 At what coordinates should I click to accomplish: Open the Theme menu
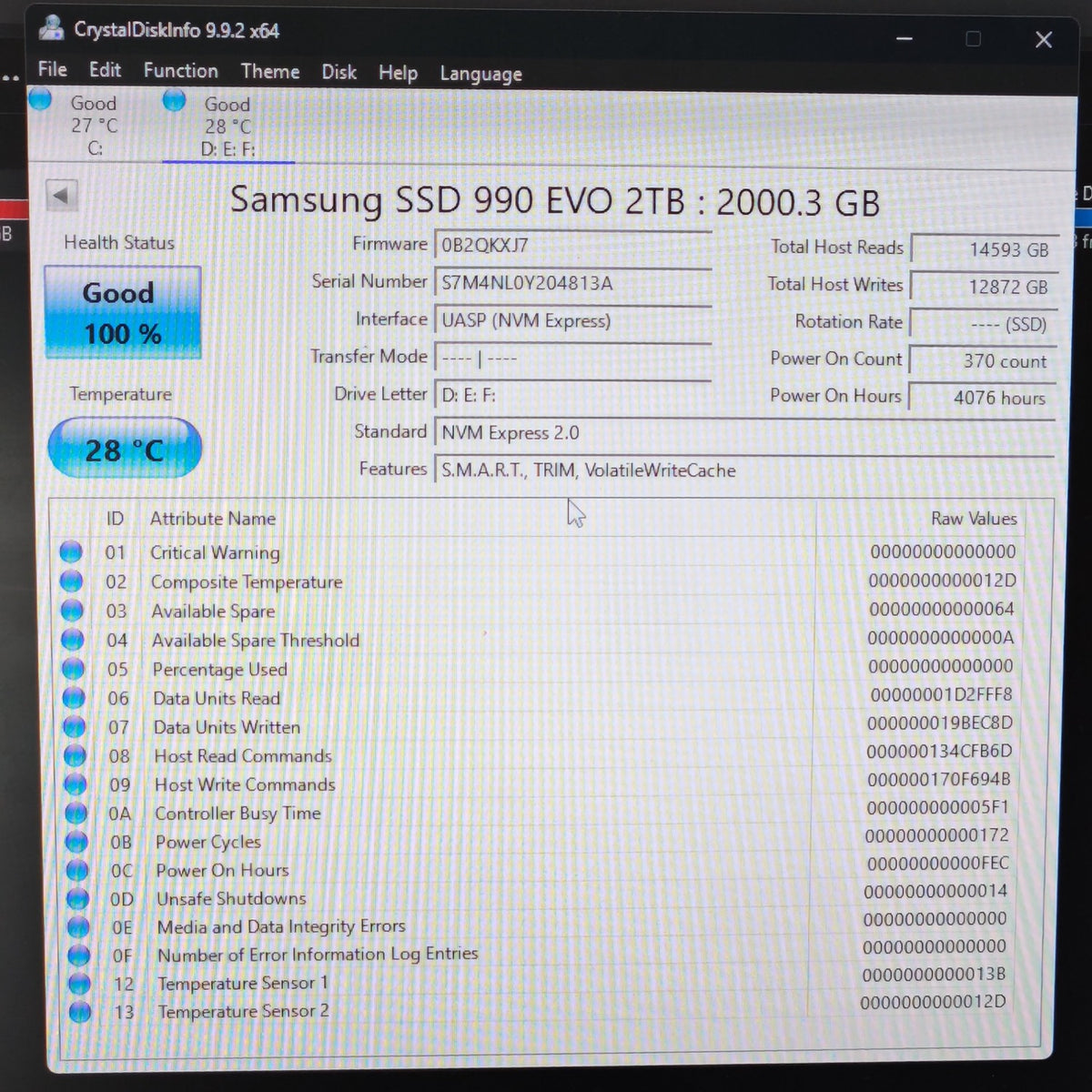pyautogui.click(x=269, y=71)
